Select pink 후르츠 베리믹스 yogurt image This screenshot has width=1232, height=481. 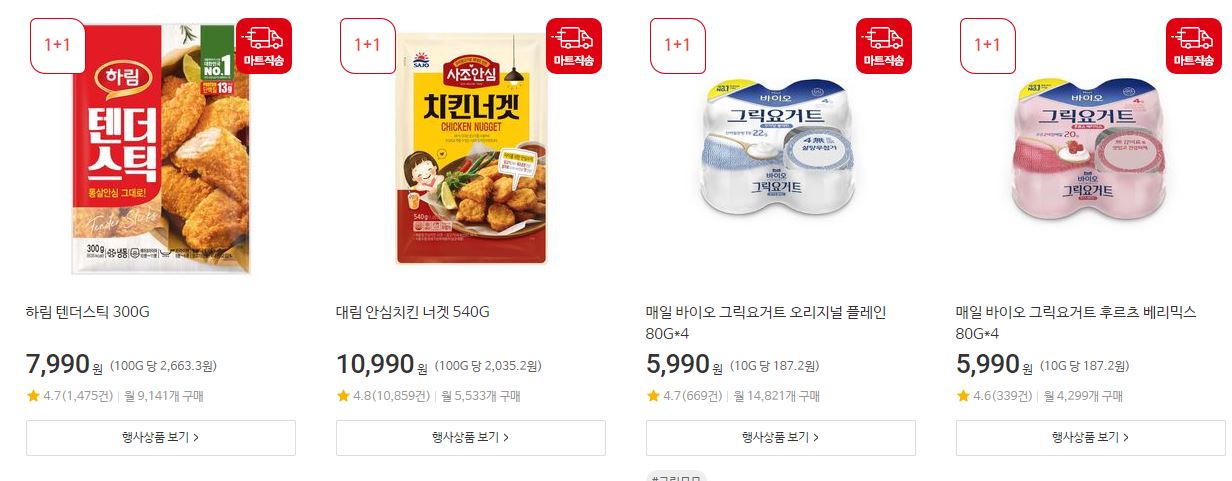(x=1090, y=150)
